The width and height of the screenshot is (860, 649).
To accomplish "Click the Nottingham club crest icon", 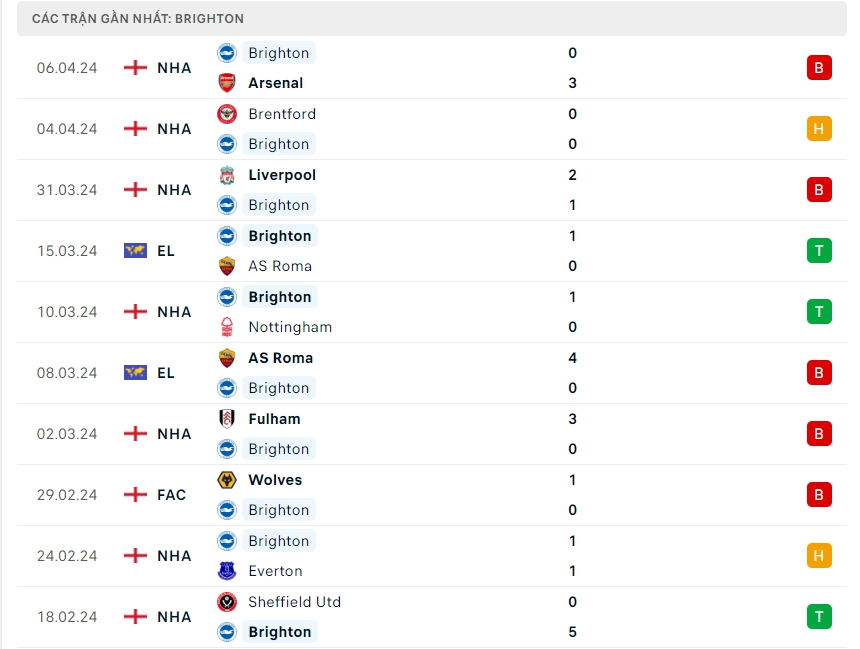I will 227,327.
